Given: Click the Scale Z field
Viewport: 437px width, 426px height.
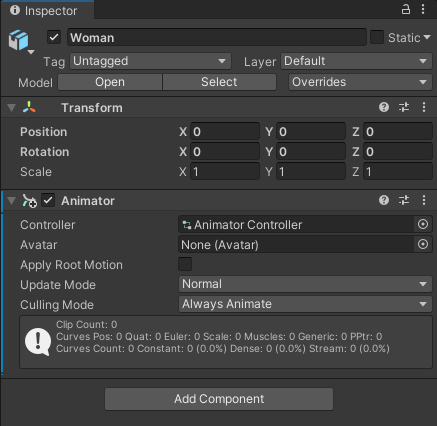Looking at the screenshot, I should point(398,171).
